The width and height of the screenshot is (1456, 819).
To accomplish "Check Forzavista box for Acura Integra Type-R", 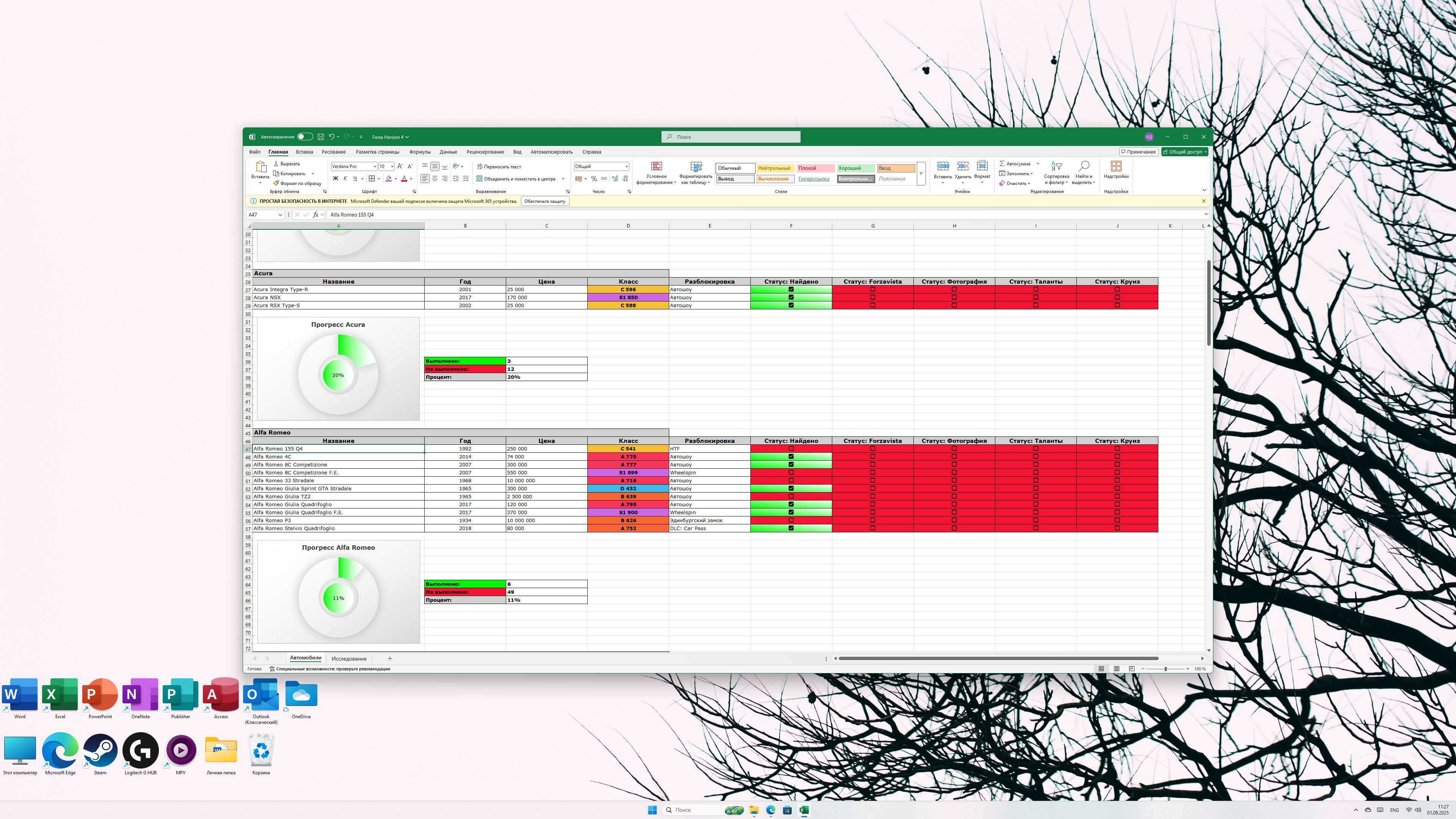I will pos(872,289).
